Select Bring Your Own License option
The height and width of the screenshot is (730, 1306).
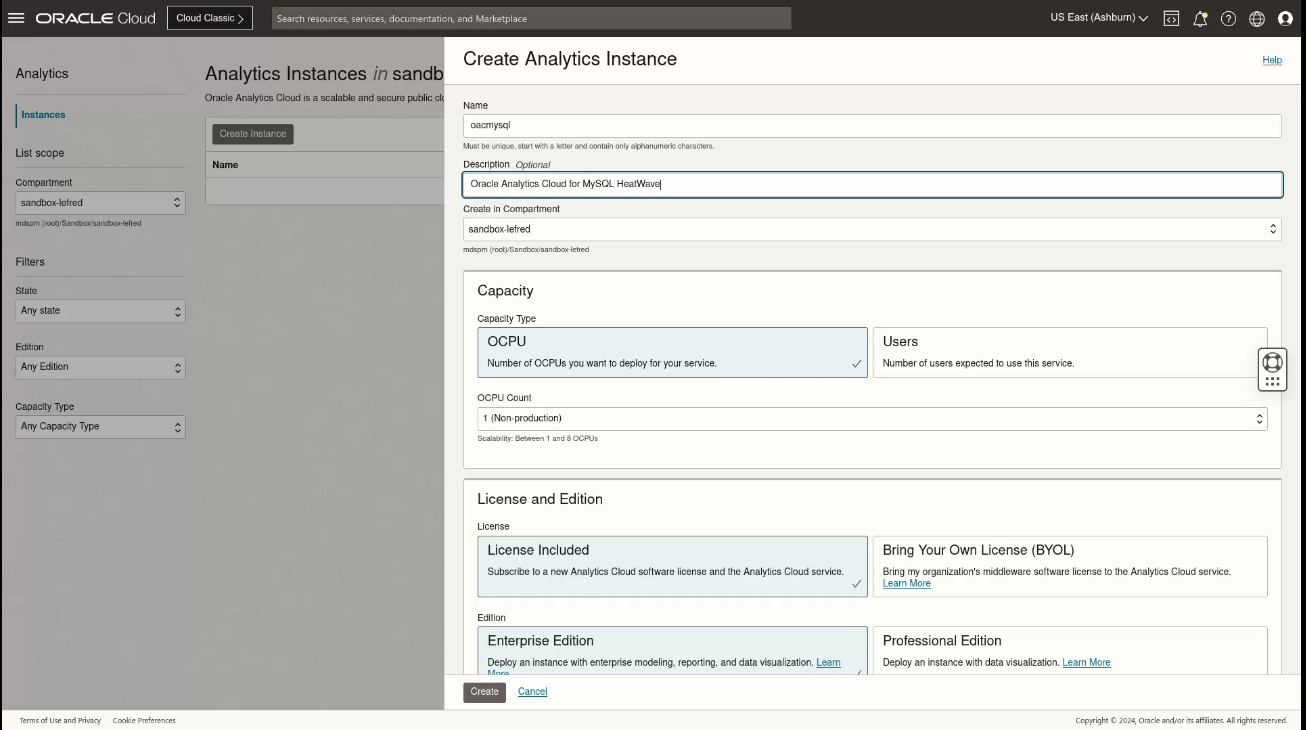pos(1069,566)
